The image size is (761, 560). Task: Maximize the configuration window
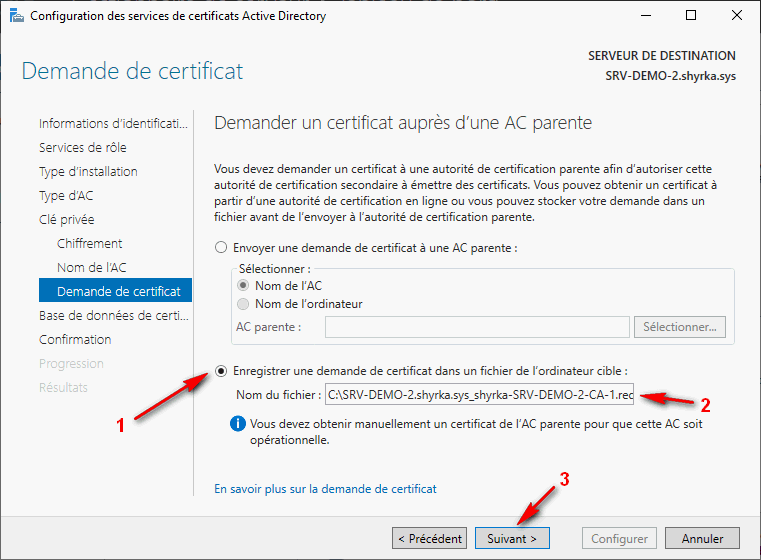point(691,16)
